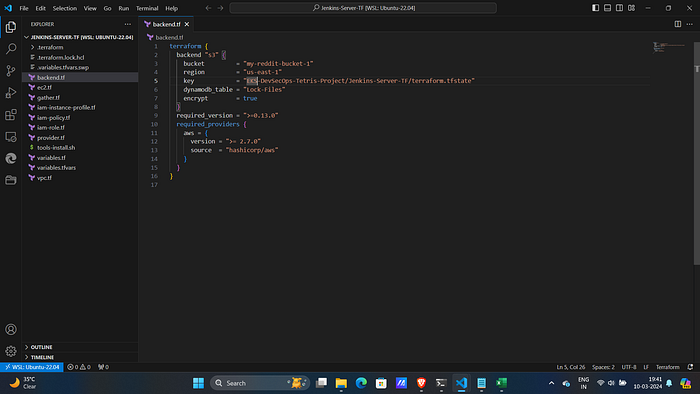
Task: Open editor more actions ellipsis
Action: click(690, 24)
